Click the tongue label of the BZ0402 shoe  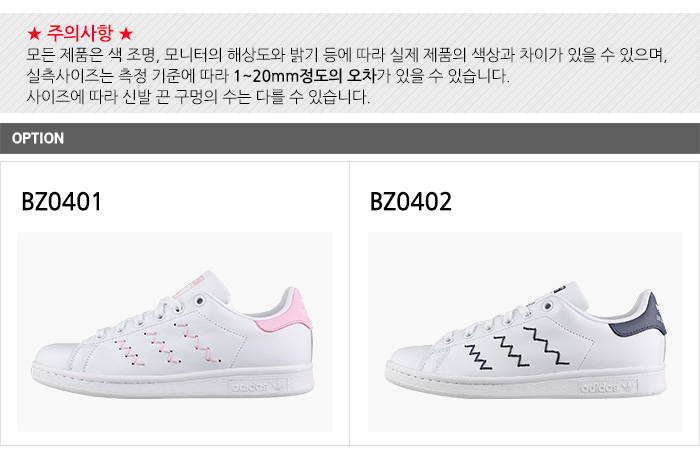560,288
